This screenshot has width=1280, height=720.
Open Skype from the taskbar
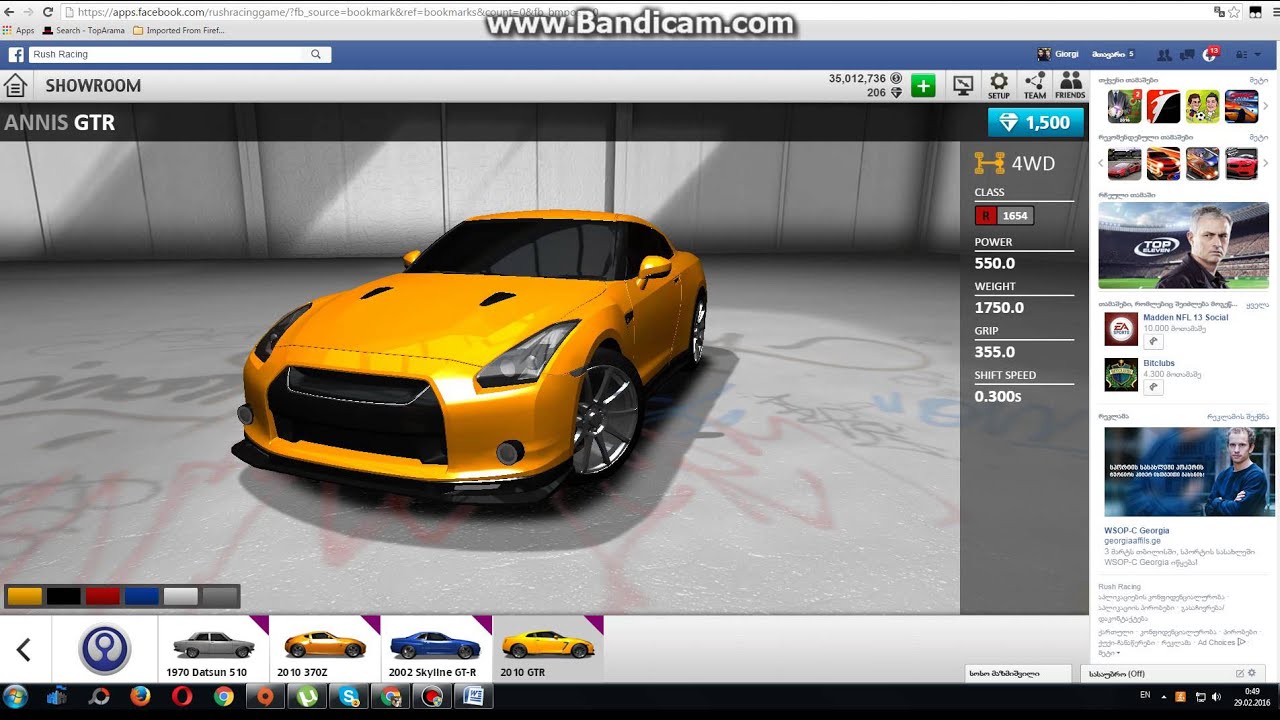349,697
